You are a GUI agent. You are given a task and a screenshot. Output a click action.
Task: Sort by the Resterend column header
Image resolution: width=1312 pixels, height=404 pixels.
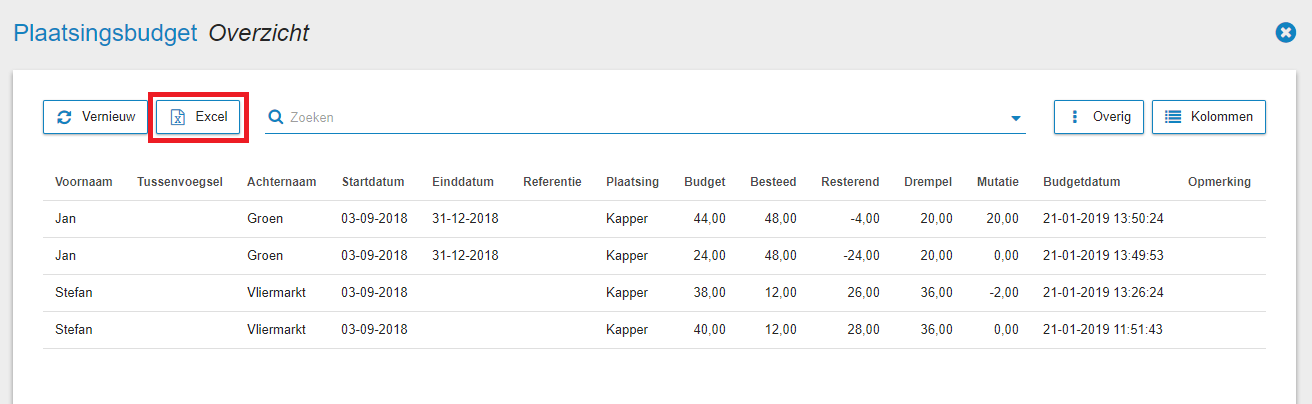(850, 182)
